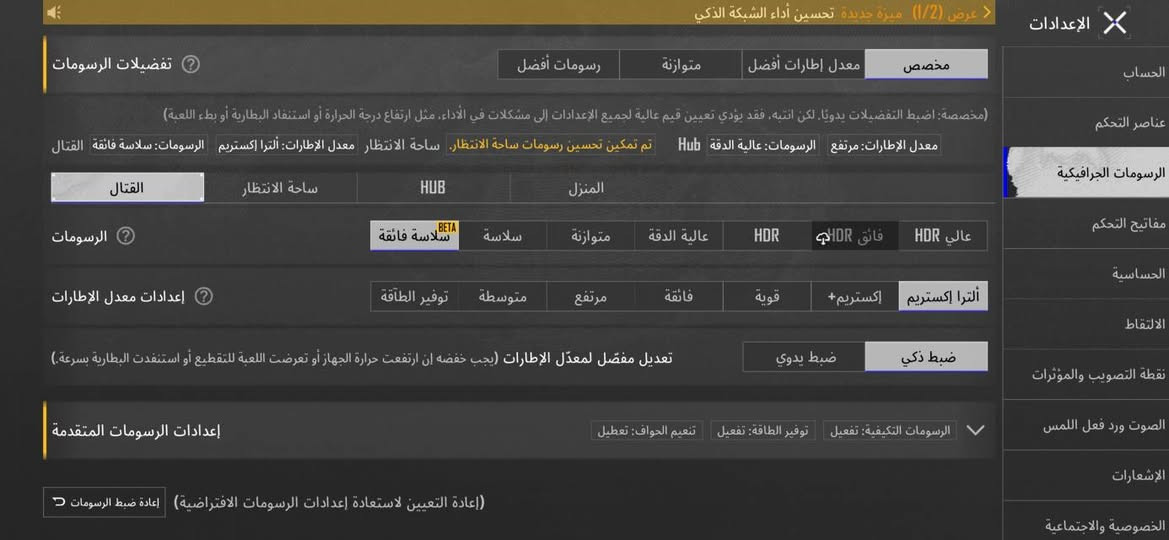1169x540 pixels.
Task: Open help icon beside إعدادات معدل الإطارات
Action: click(204, 296)
